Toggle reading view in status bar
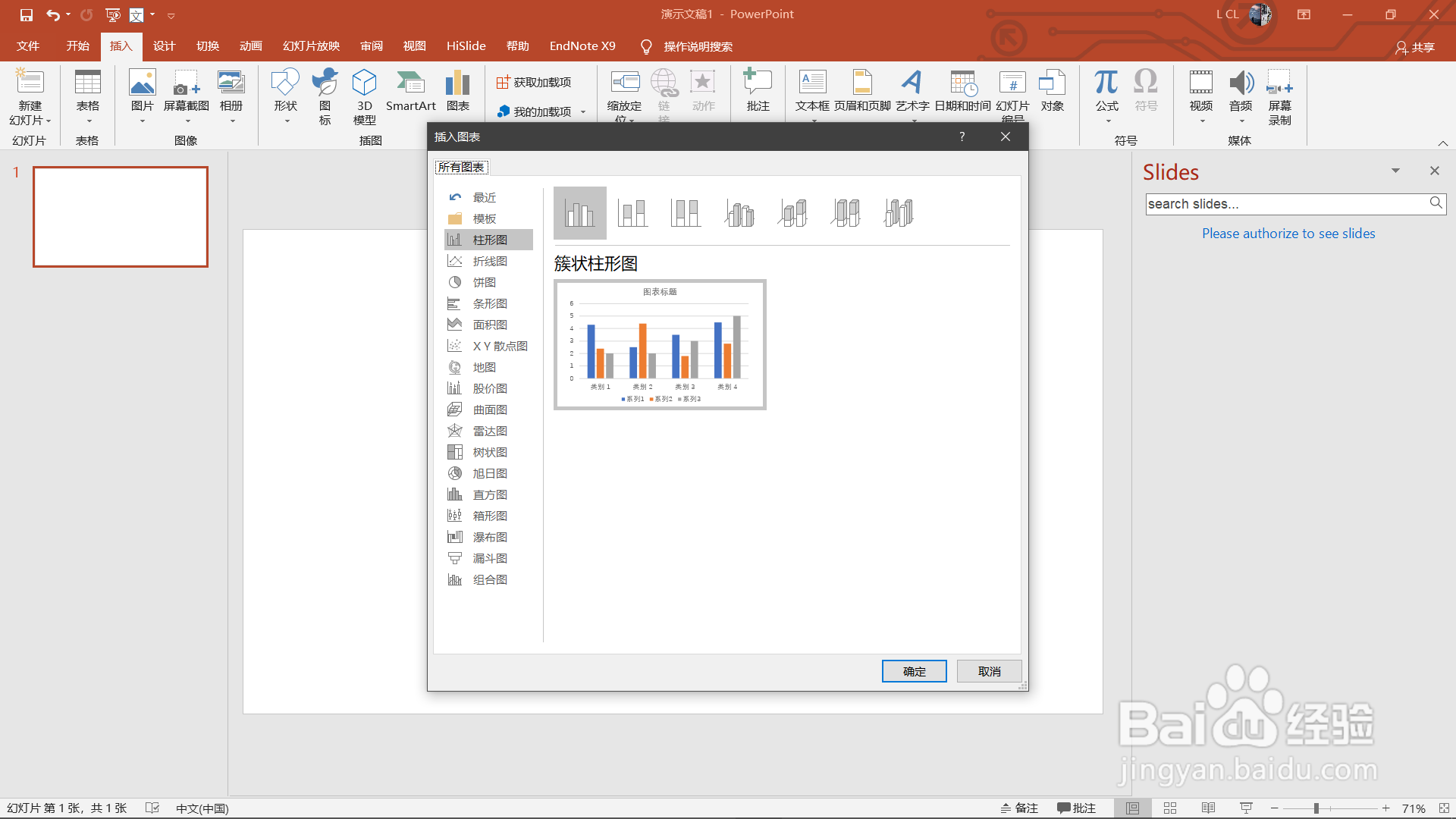 tap(1208, 808)
